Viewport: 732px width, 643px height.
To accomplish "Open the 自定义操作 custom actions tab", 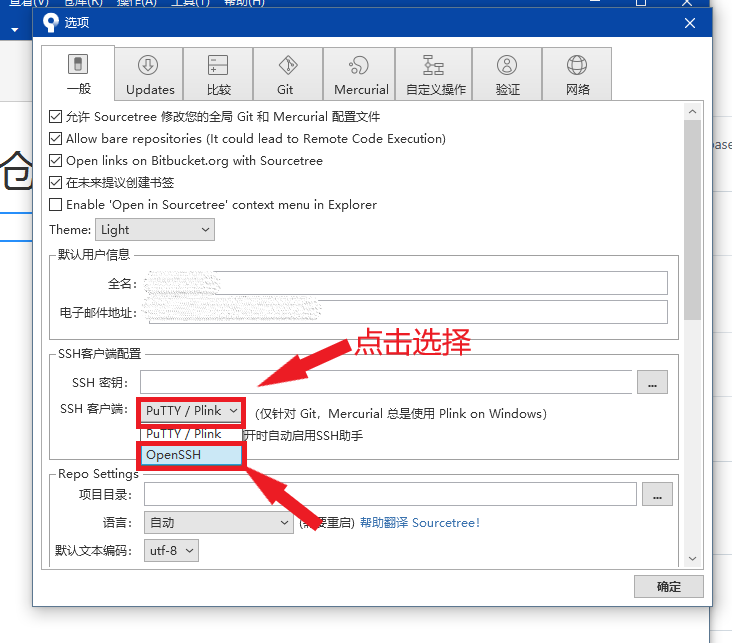I will 434,74.
